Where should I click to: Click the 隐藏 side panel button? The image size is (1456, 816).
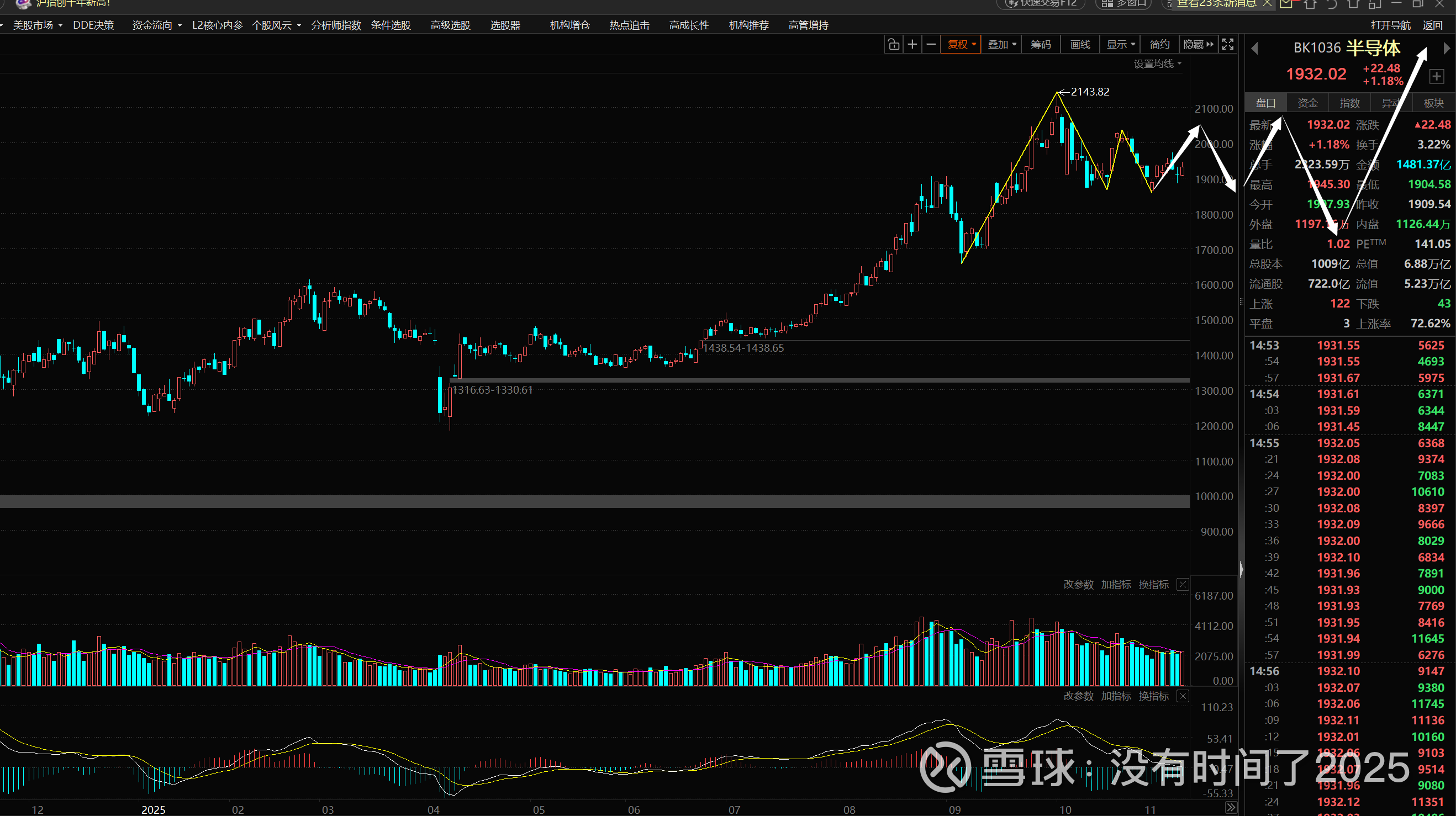click(x=1198, y=45)
